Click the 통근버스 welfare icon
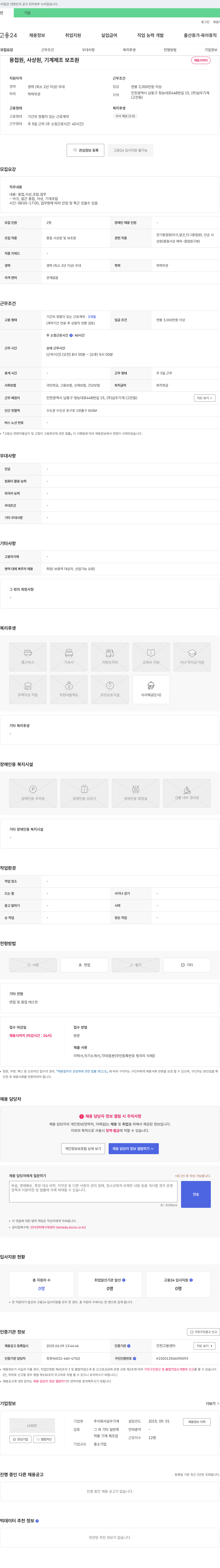The height and width of the screenshot is (1568, 220). [28, 657]
